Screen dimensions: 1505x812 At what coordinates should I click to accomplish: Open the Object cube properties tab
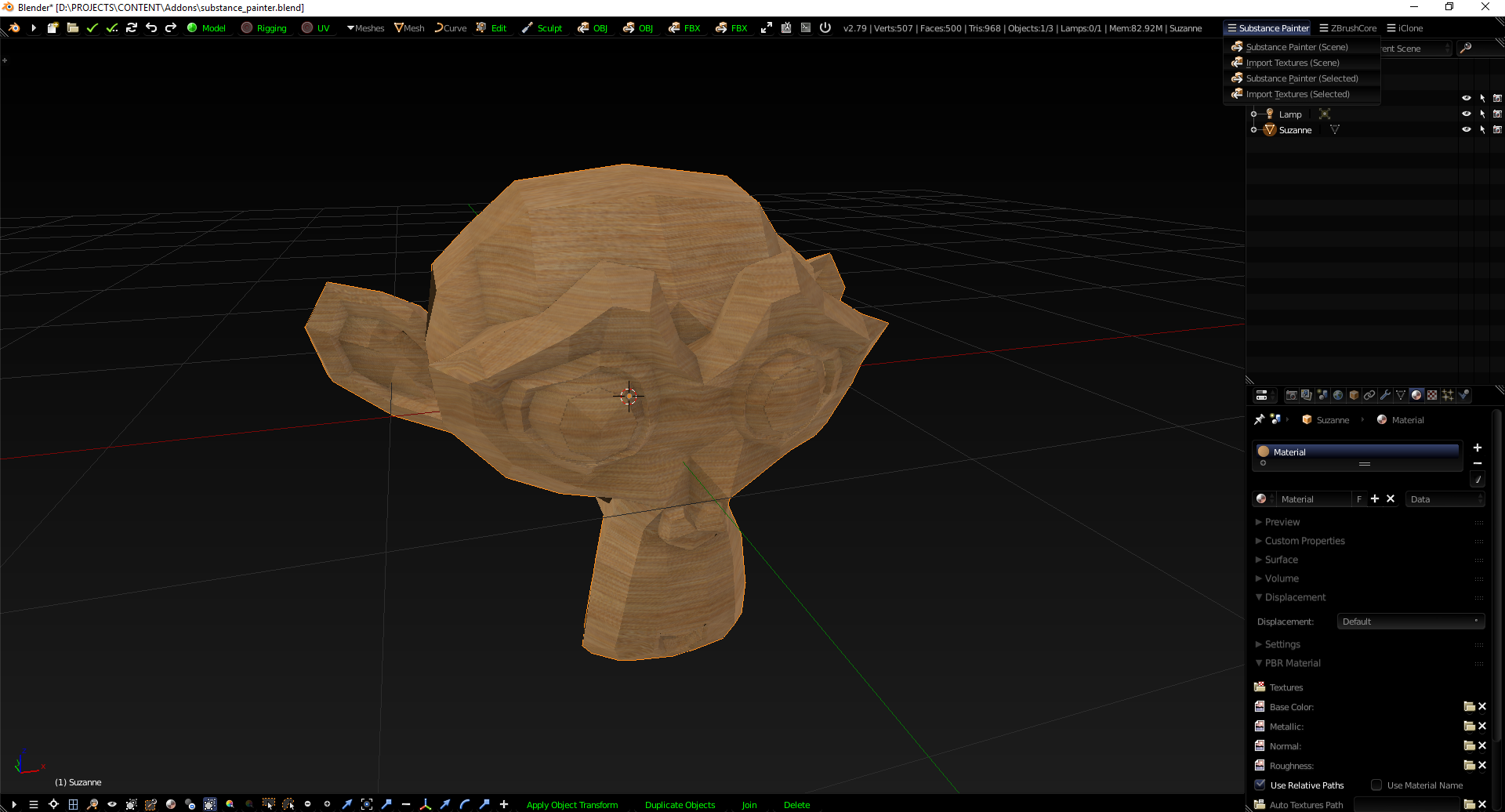(x=1354, y=395)
